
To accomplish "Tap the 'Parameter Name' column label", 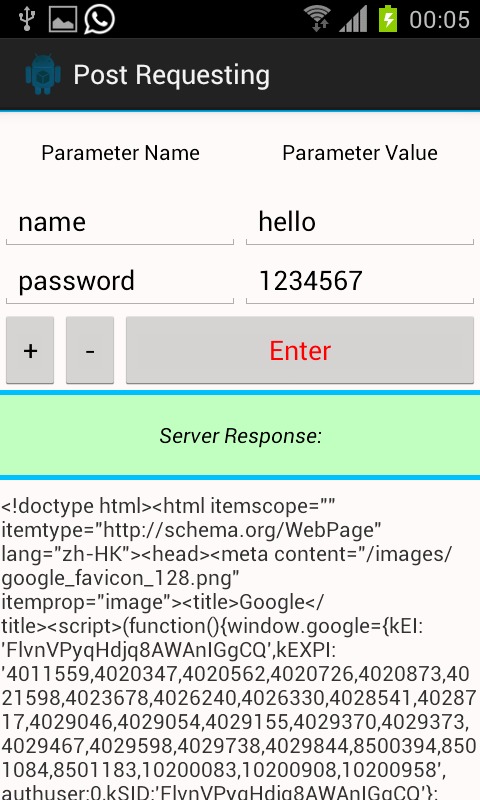I will click(120, 153).
